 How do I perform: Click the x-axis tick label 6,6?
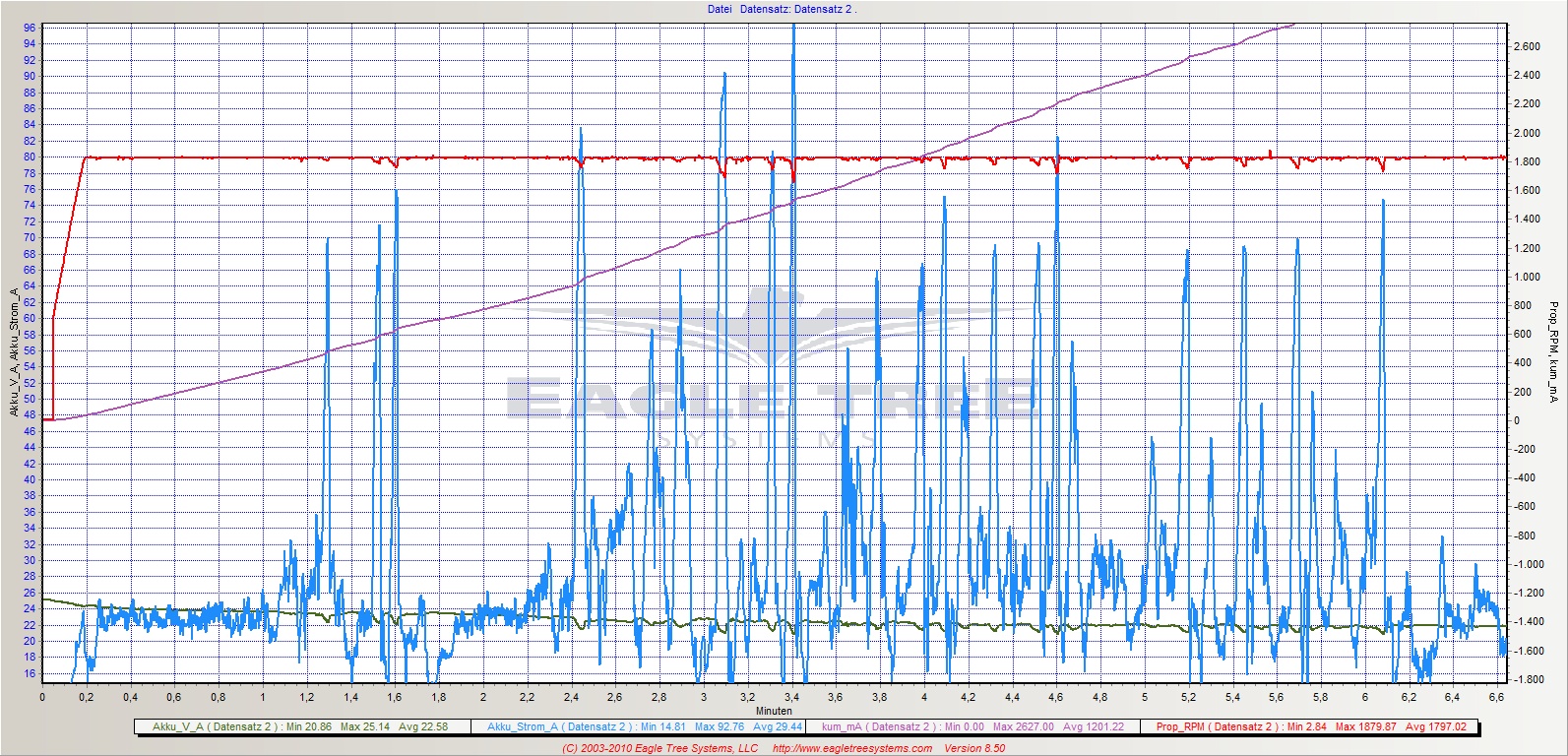1497,697
